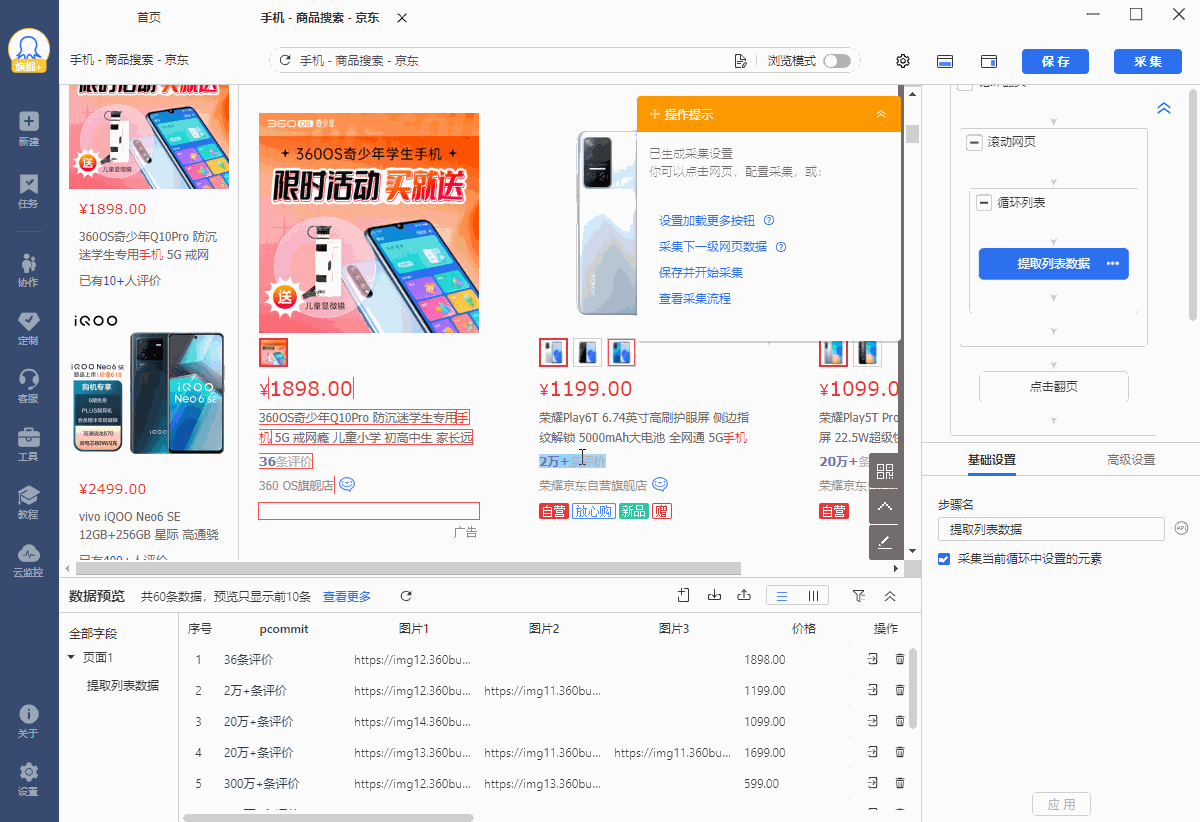Click the page-edit icon in address bar
This screenshot has width=1200, height=822.
click(741, 61)
